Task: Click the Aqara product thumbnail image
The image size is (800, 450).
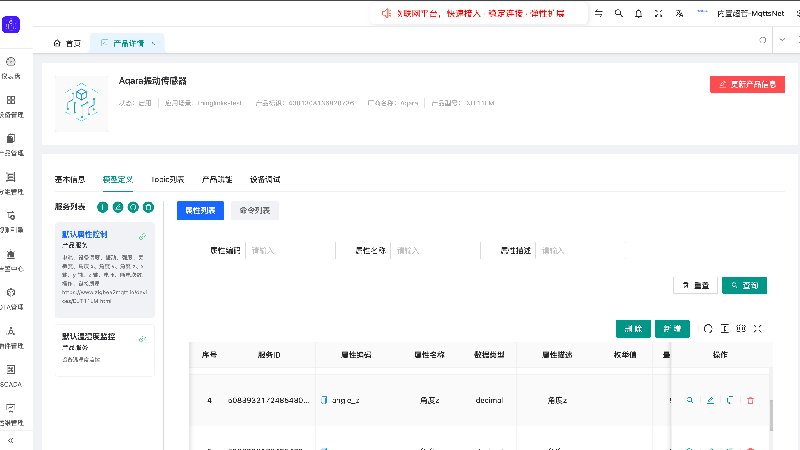Action: coord(82,104)
